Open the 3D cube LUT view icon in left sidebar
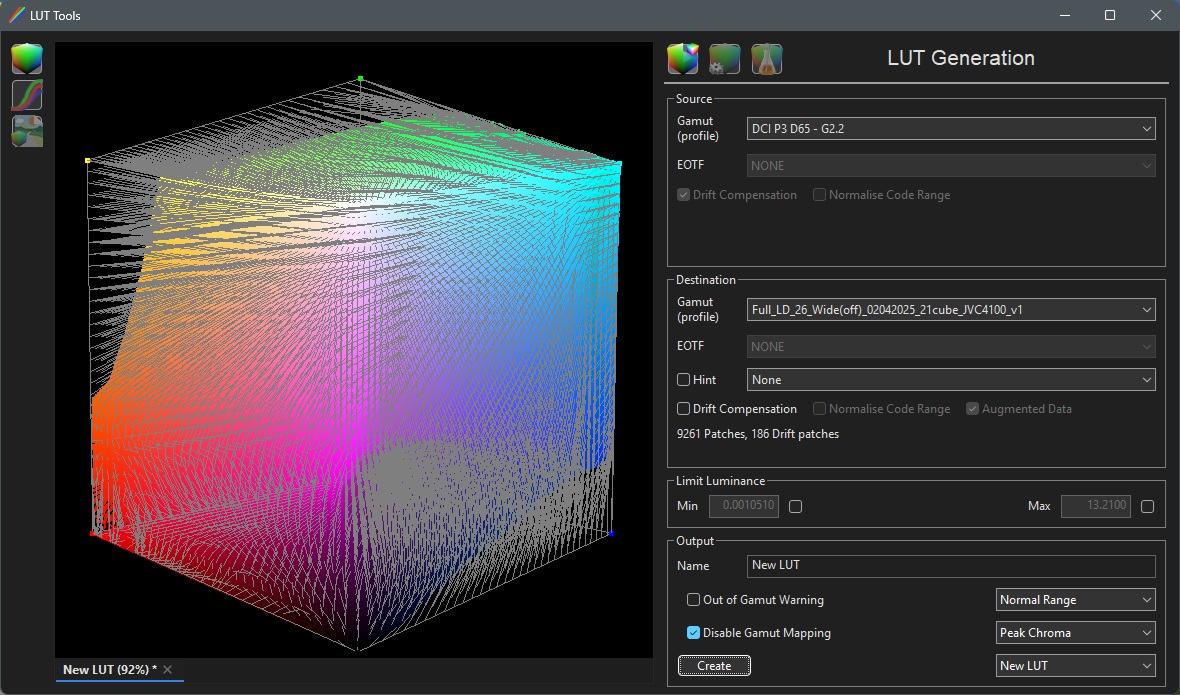This screenshot has width=1180, height=695. pos(27,59)
